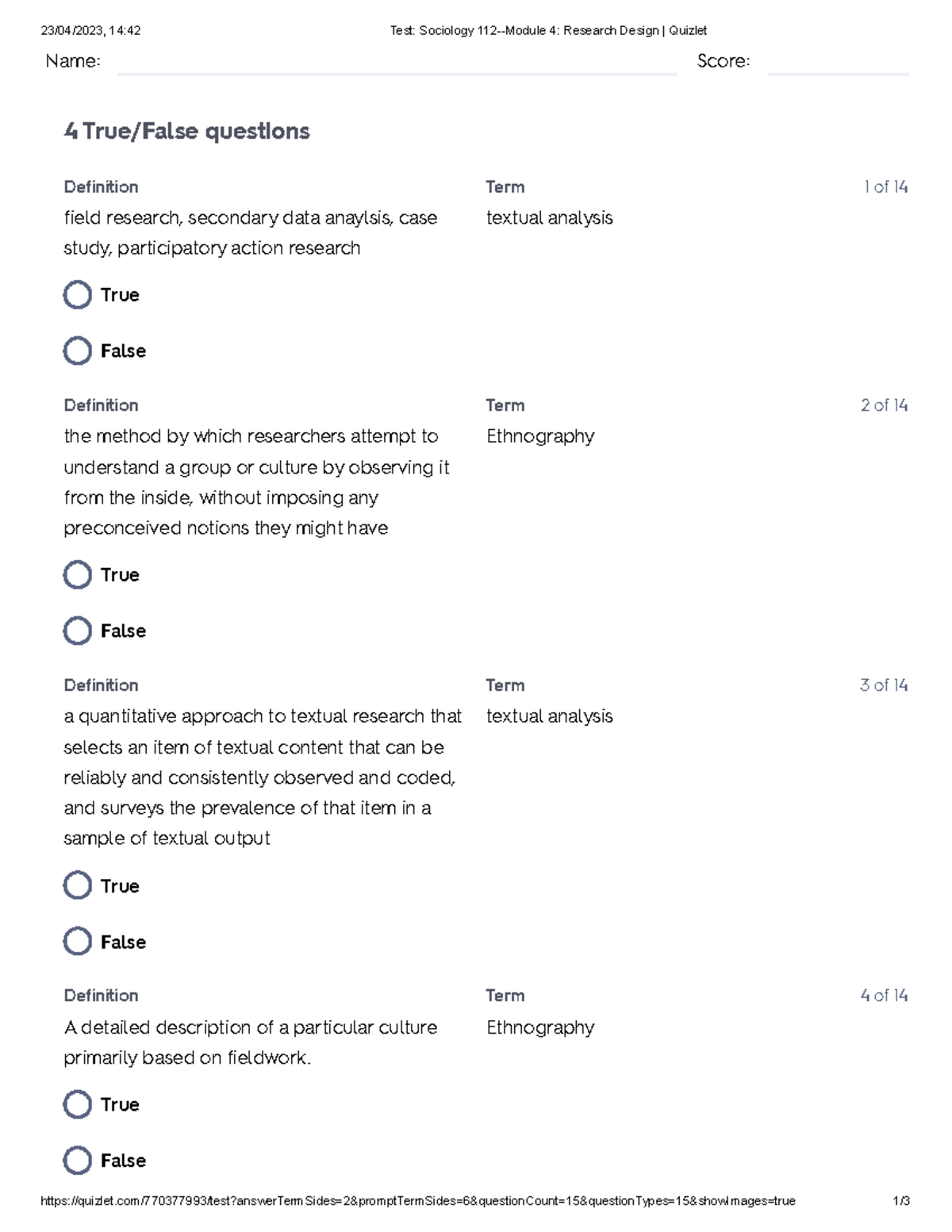
Task: Click the "4 of 14" question counter
Action: 884,996
